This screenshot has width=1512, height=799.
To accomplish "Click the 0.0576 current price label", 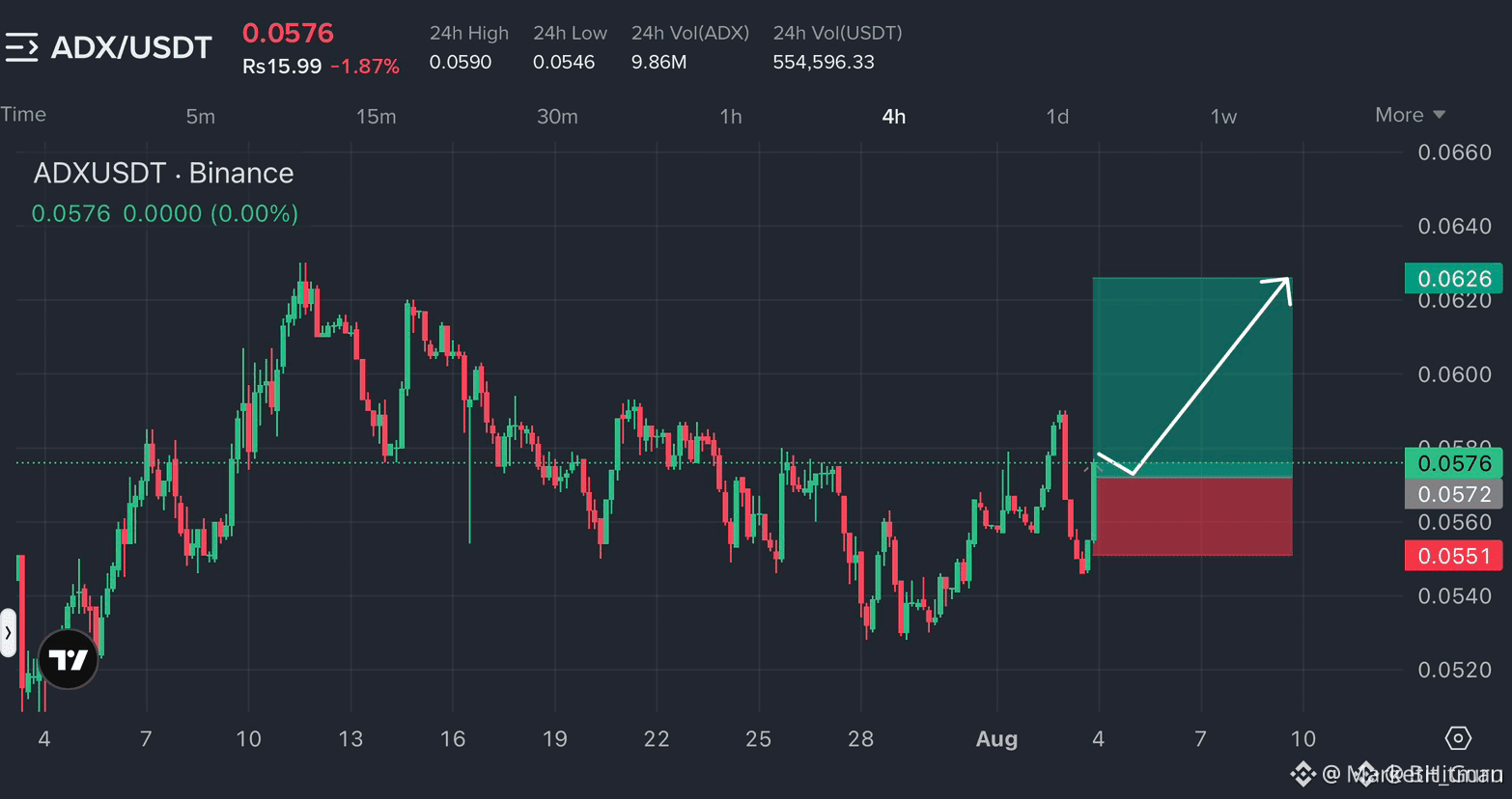I will pos(1453,463).
